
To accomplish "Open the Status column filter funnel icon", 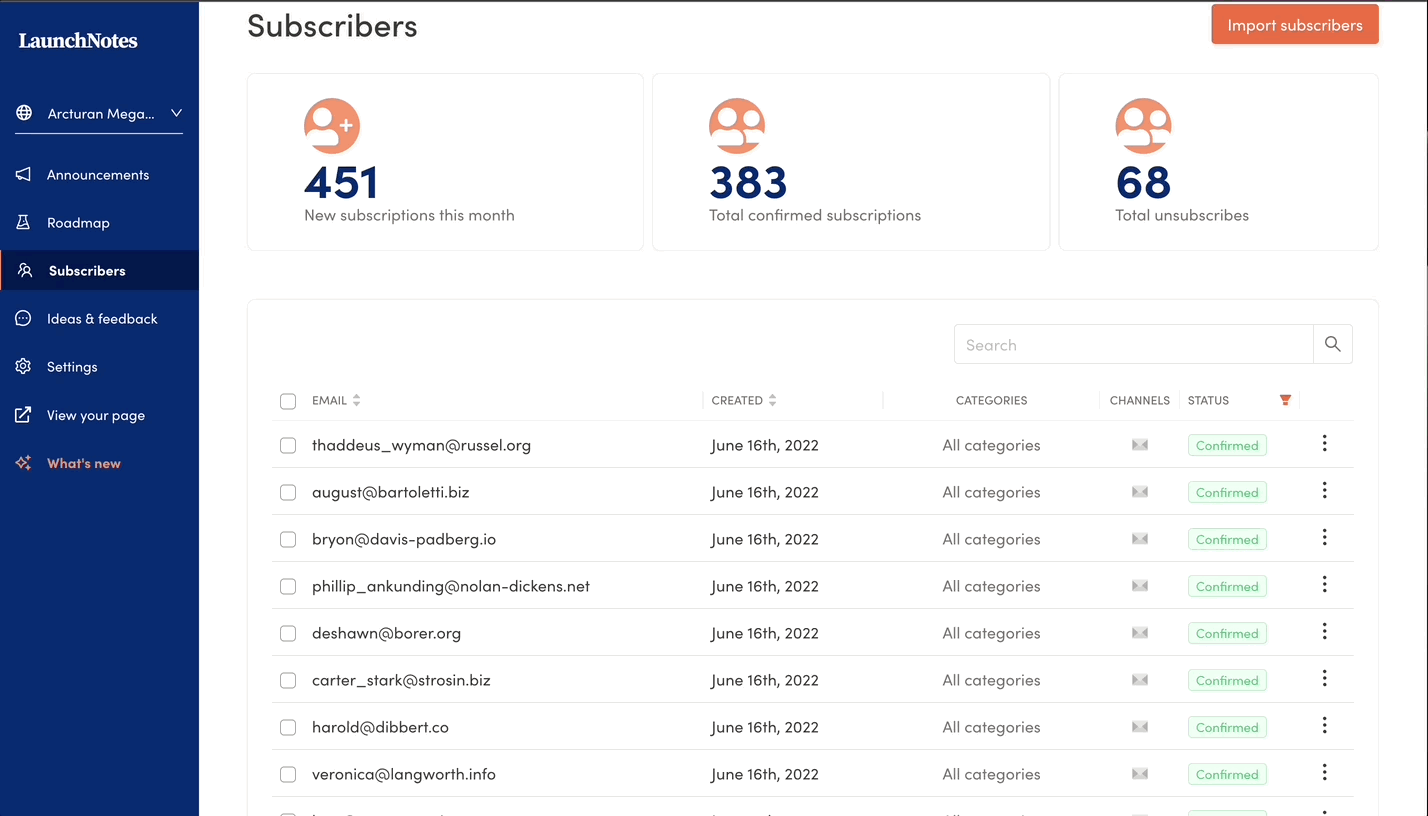I will [x=1285, y=400].
